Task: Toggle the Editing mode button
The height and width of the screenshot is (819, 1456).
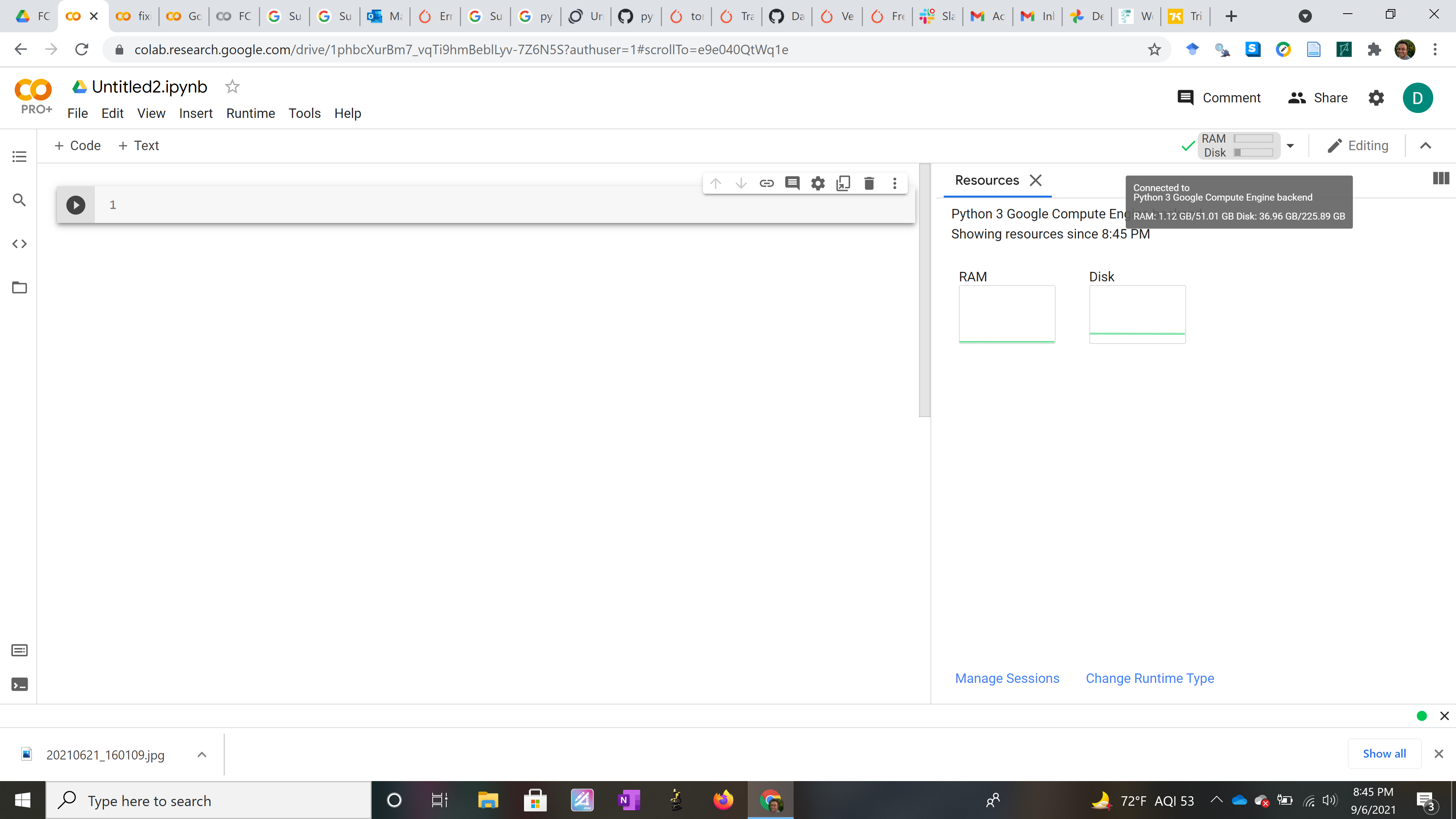Action: tap(1358, 146)
